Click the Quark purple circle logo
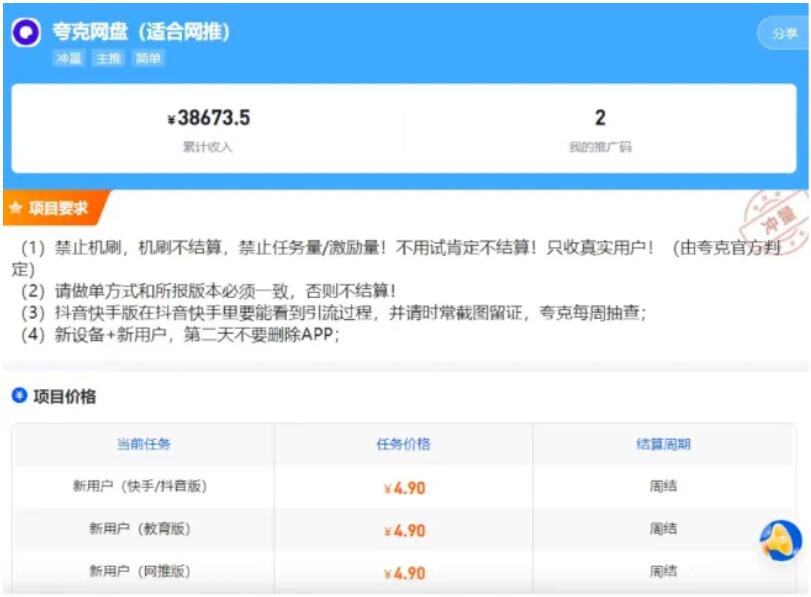Image resolution: width=811 pixels, height=597 pixels. click(x=26, y=32)
